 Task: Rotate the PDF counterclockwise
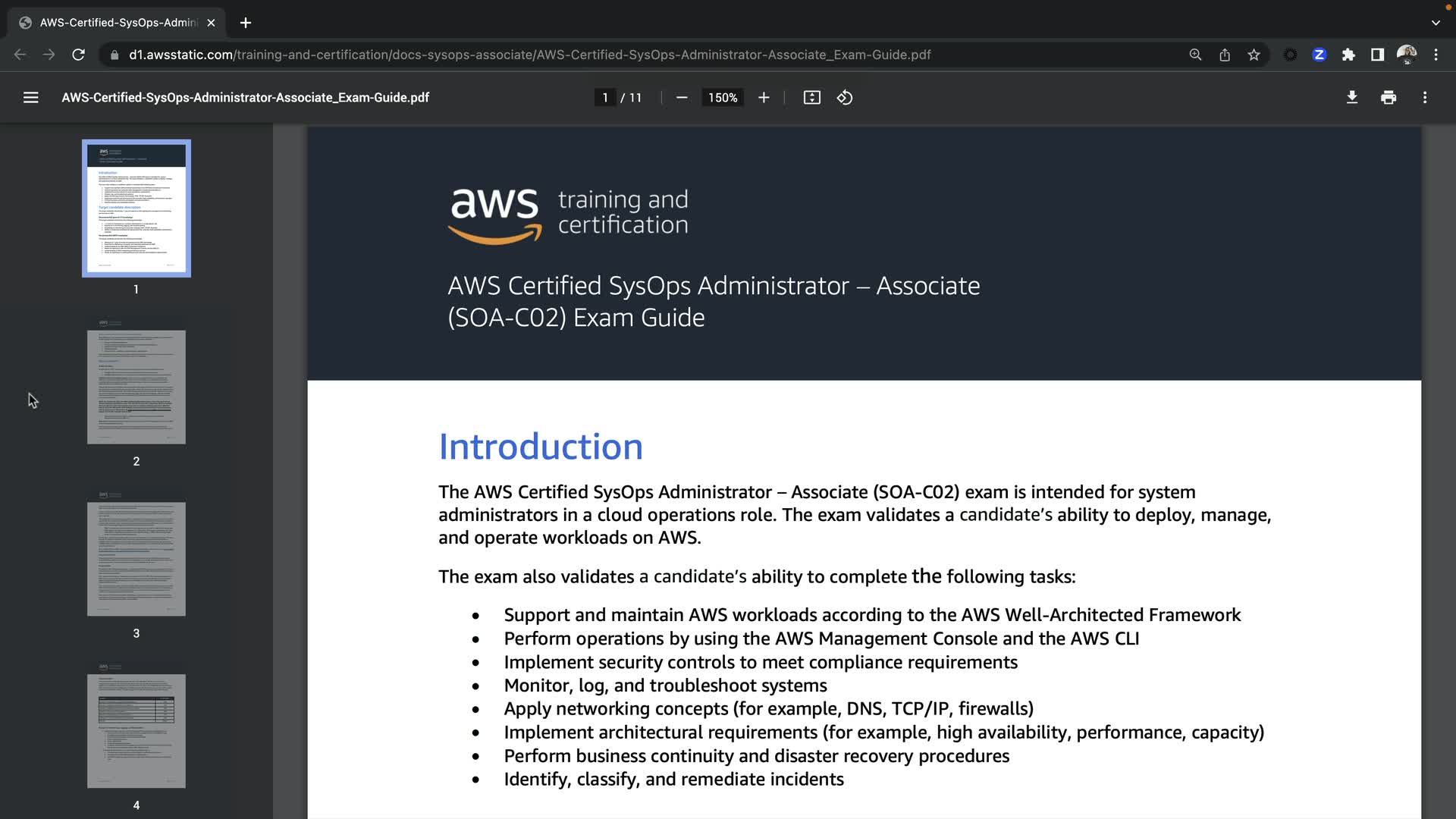point(845,98)
